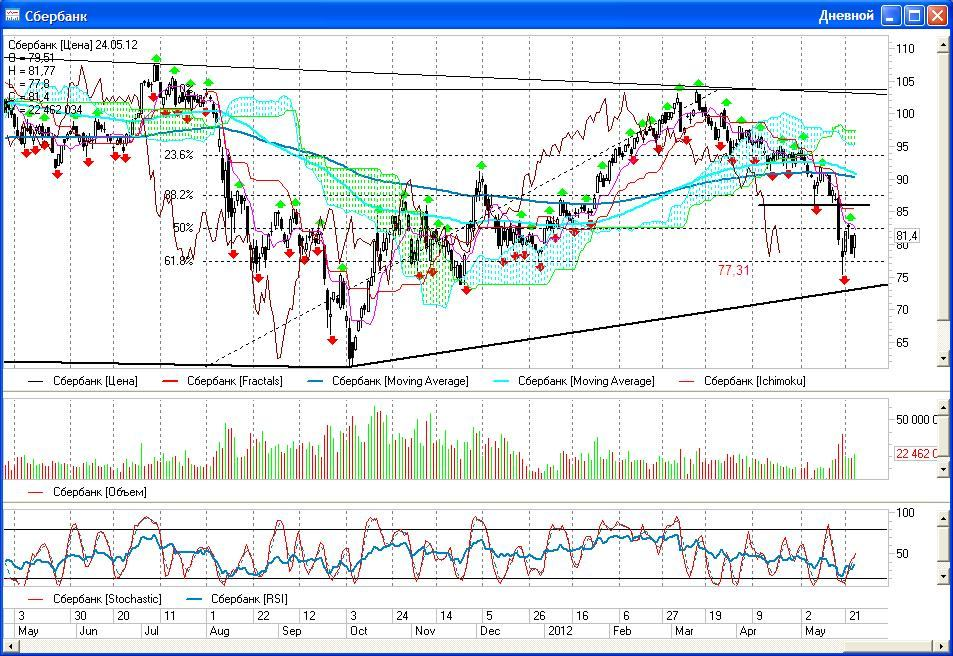Click the 65 price scale label
This screenshot has width=953, height=656.
903,342
